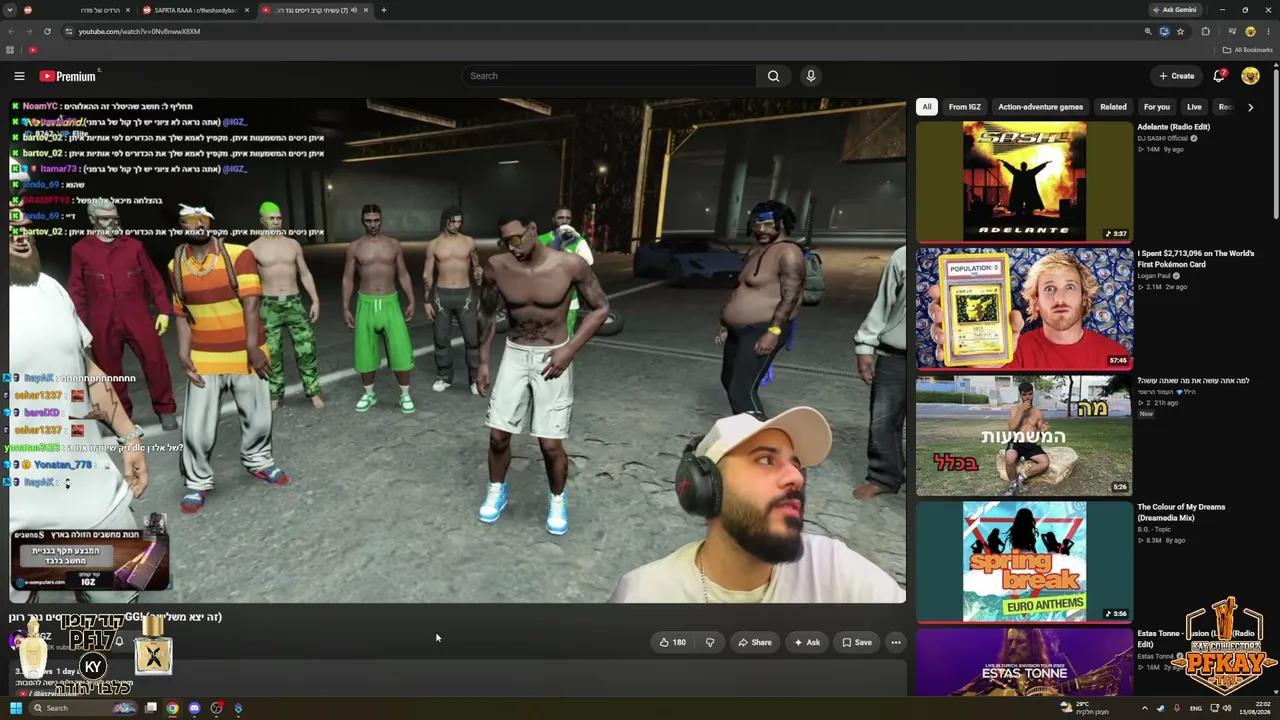Screen dimensions: 1280x720
Task: Click the browser address bar URL
Action: coord(139,31)
